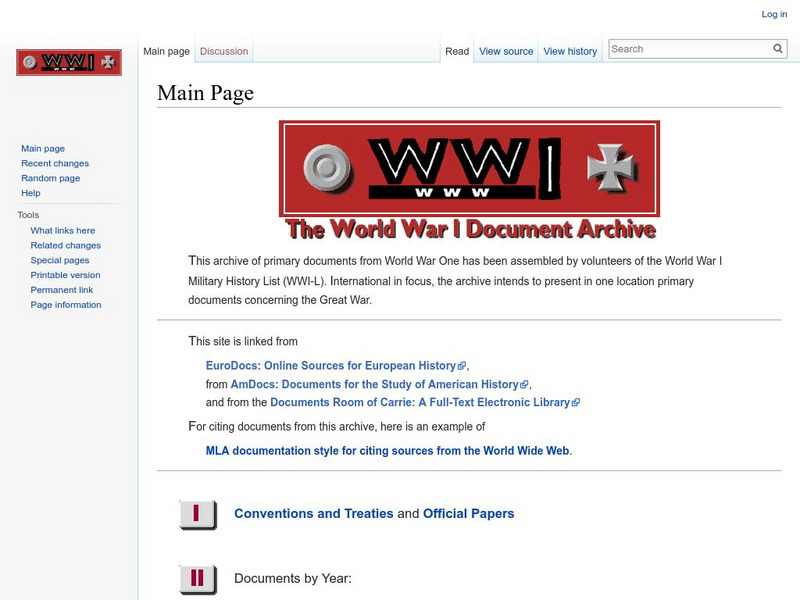Switch to the Discussion tab
Image resolution: width=800 pixels, height=600 pixels.
point(224,51)
